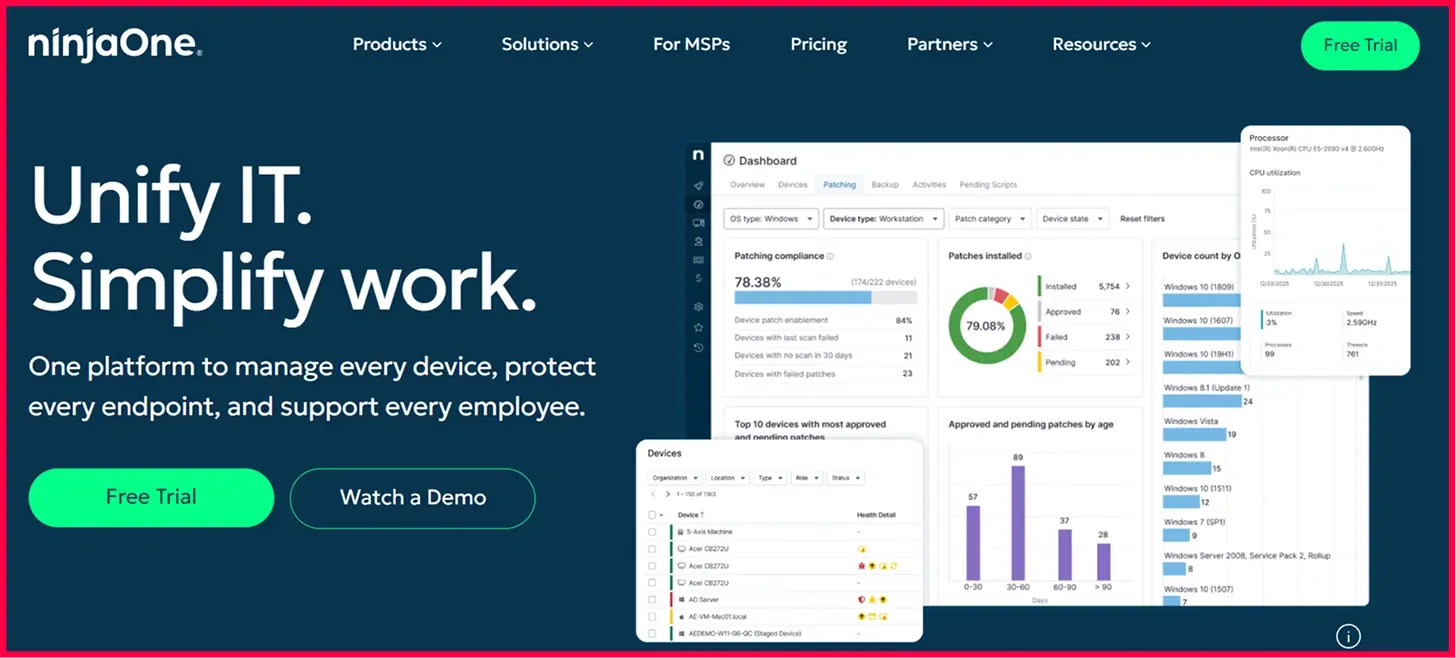The height and width of the screenshot is (658, 1456).
Task: Click the star favorites icon in sidebar
Action: pos(698,327)
